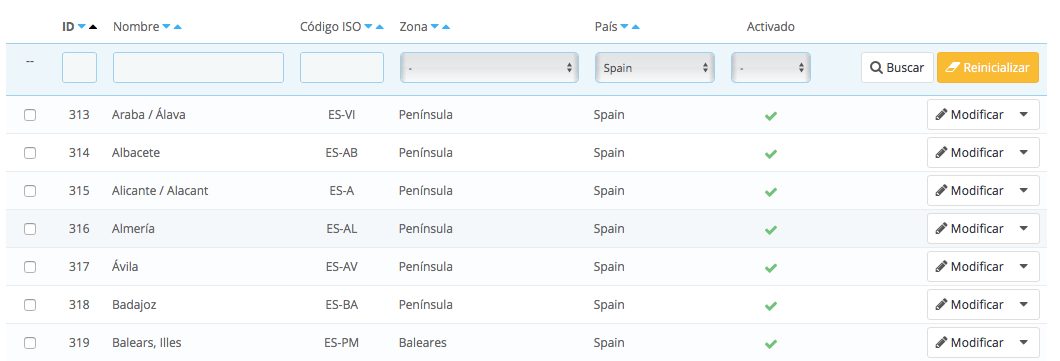This screenshot has height=361, width=1060.
Task: Select checkbox for Almería row
Action: pyautogui.click(x=30, y=228)
